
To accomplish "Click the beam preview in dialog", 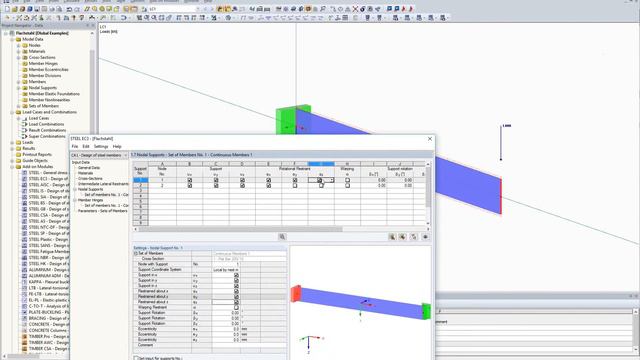I will pyautogui.click(x=361, y=303).
